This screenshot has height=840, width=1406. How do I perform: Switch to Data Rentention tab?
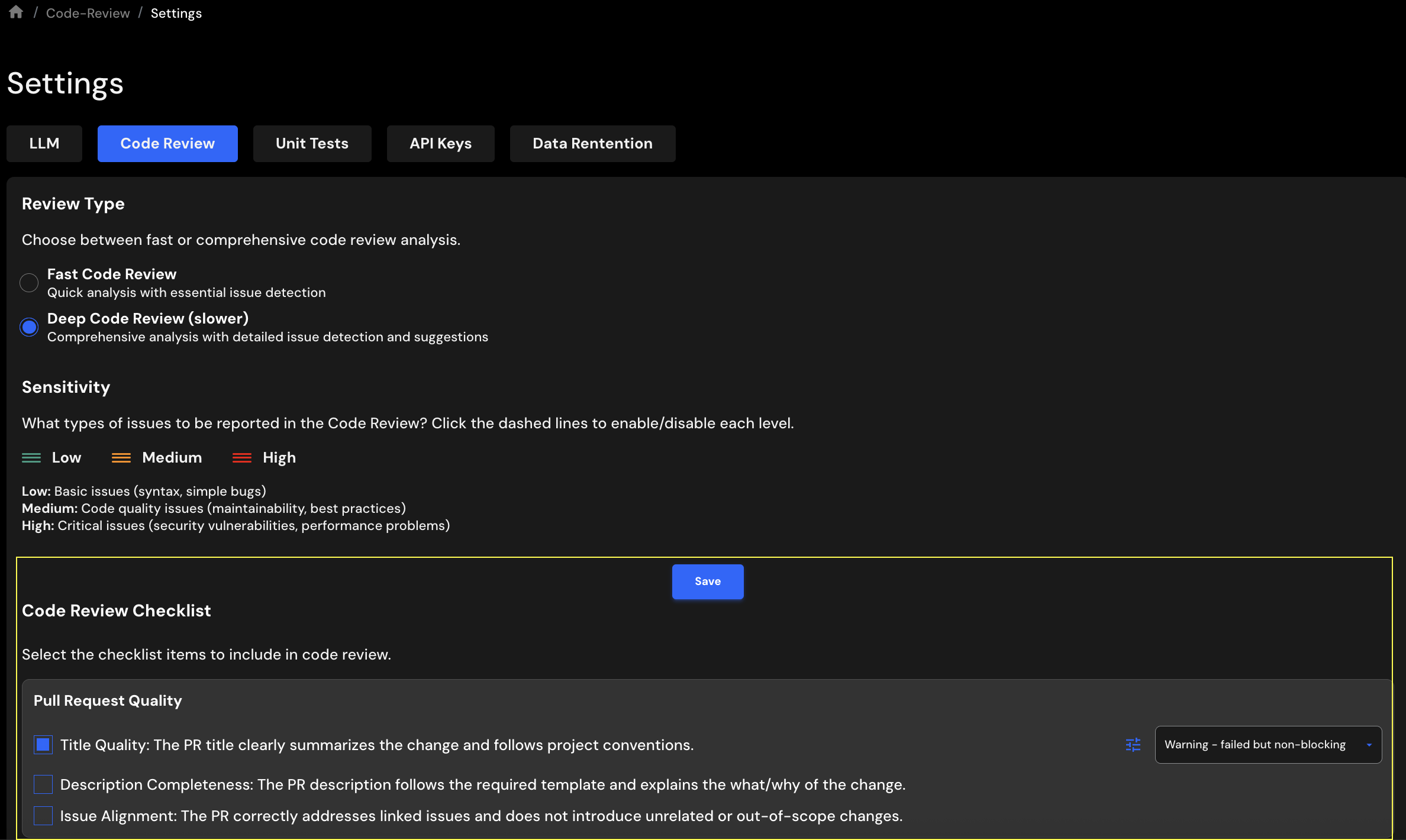(x=592, y=144)
